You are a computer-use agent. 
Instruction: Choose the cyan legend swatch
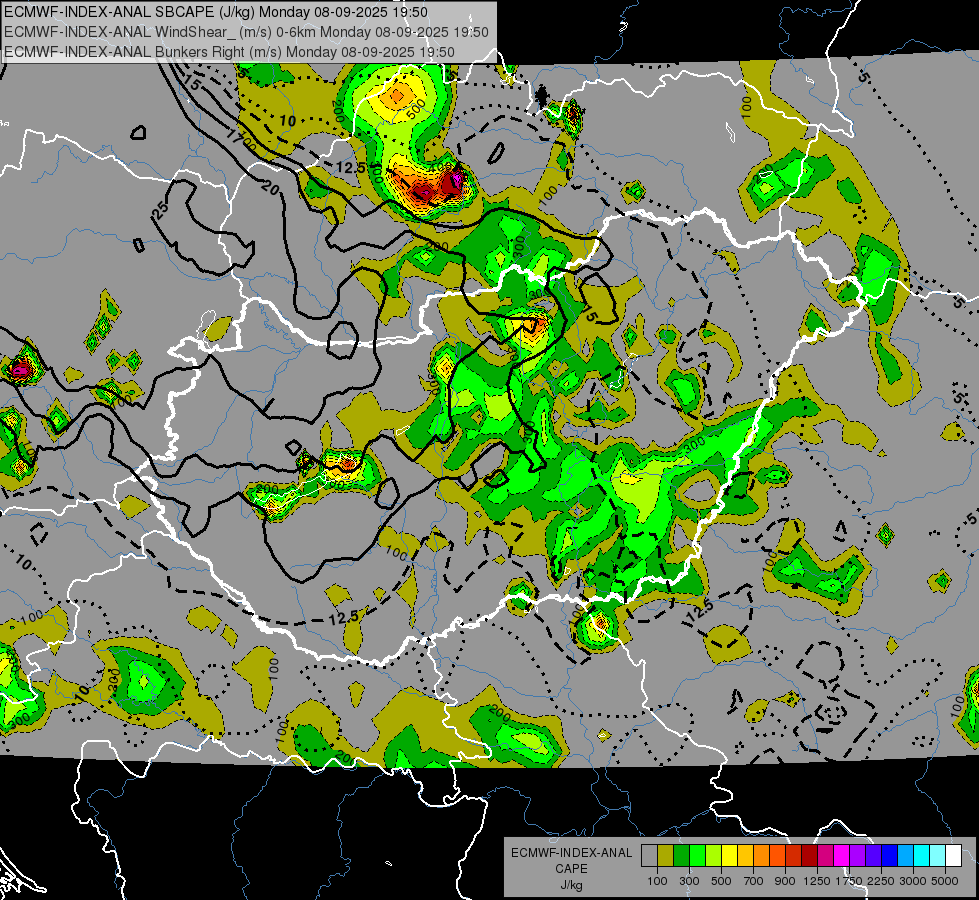tap(922, 856)
